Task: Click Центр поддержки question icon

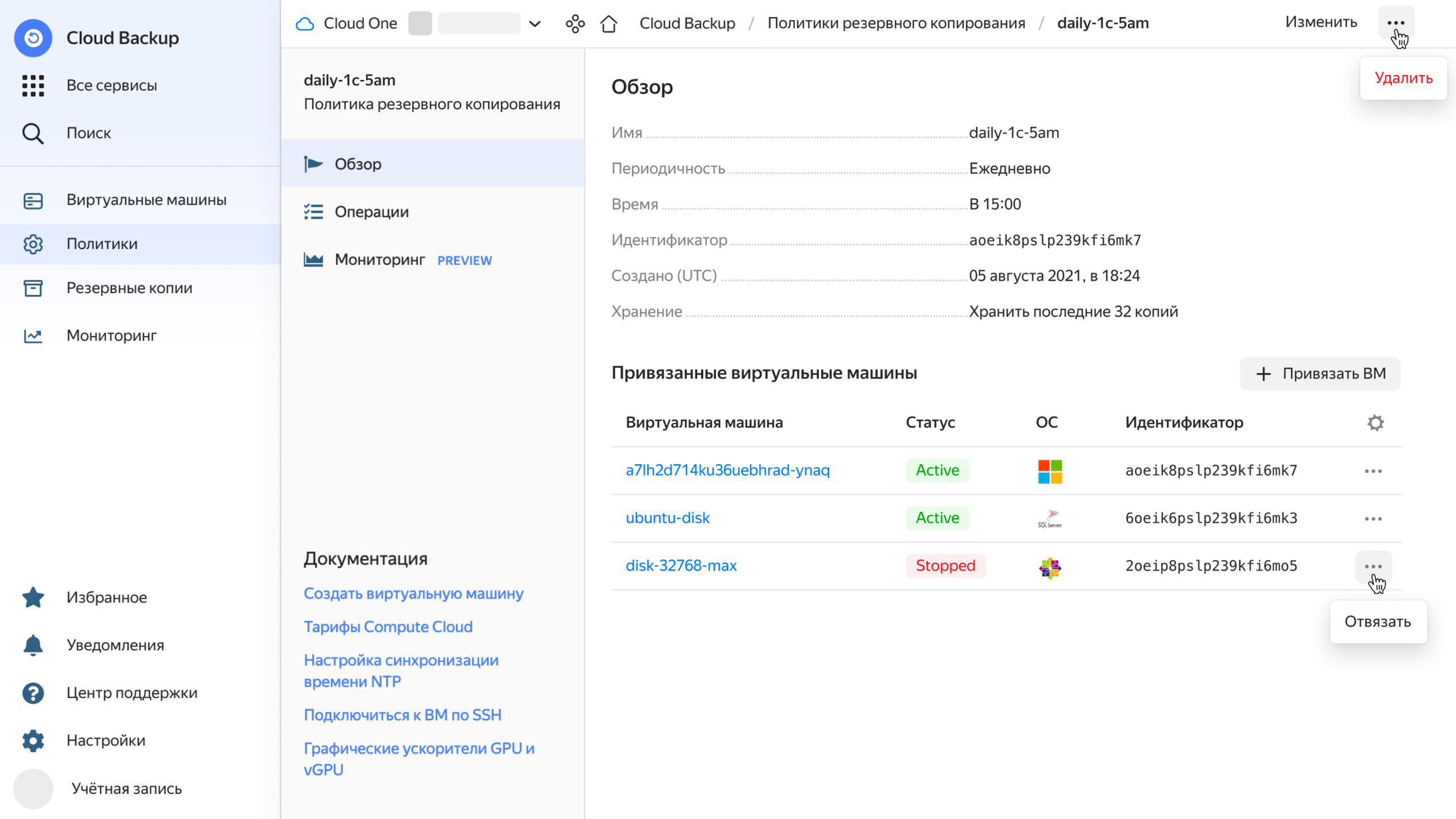Action: [33, 693]
